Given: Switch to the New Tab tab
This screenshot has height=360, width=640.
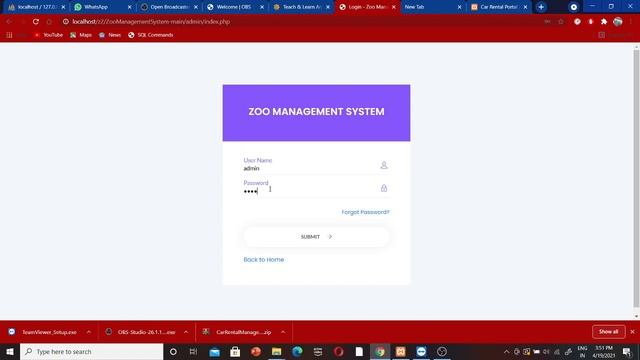Looking at the screenshot, I should pos(433,7).
